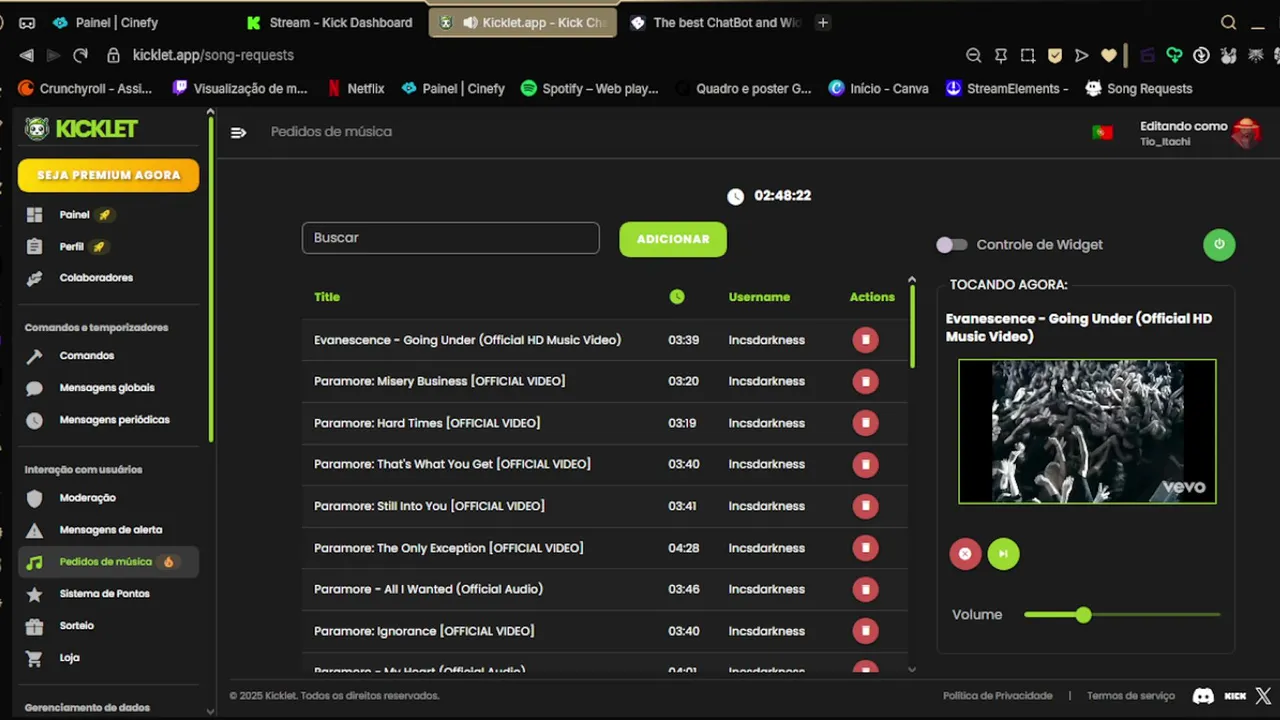Collapse sidebar with hamburger menu icon
This screenshot has width=1280, height=720.
pyautogui.click(x=238, y=132)
